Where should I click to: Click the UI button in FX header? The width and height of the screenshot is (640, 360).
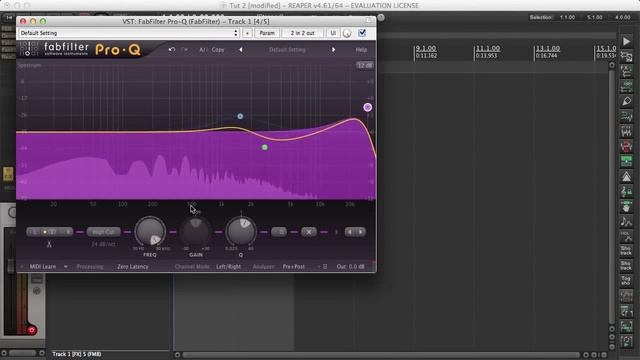coord(333,33)
